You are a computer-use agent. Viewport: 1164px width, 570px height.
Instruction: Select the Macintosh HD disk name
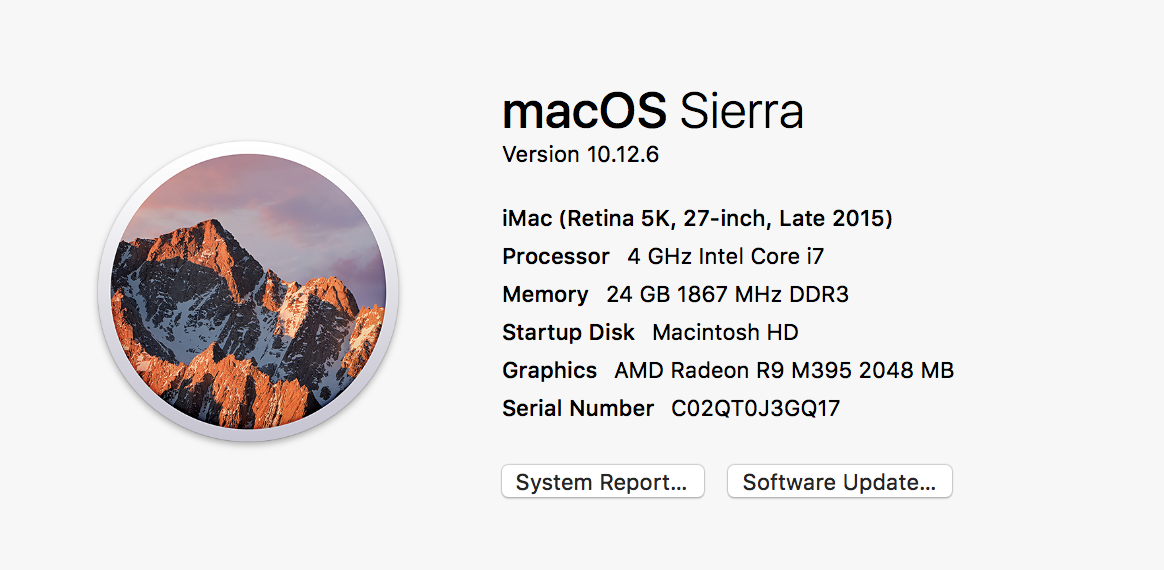point(725,332)
